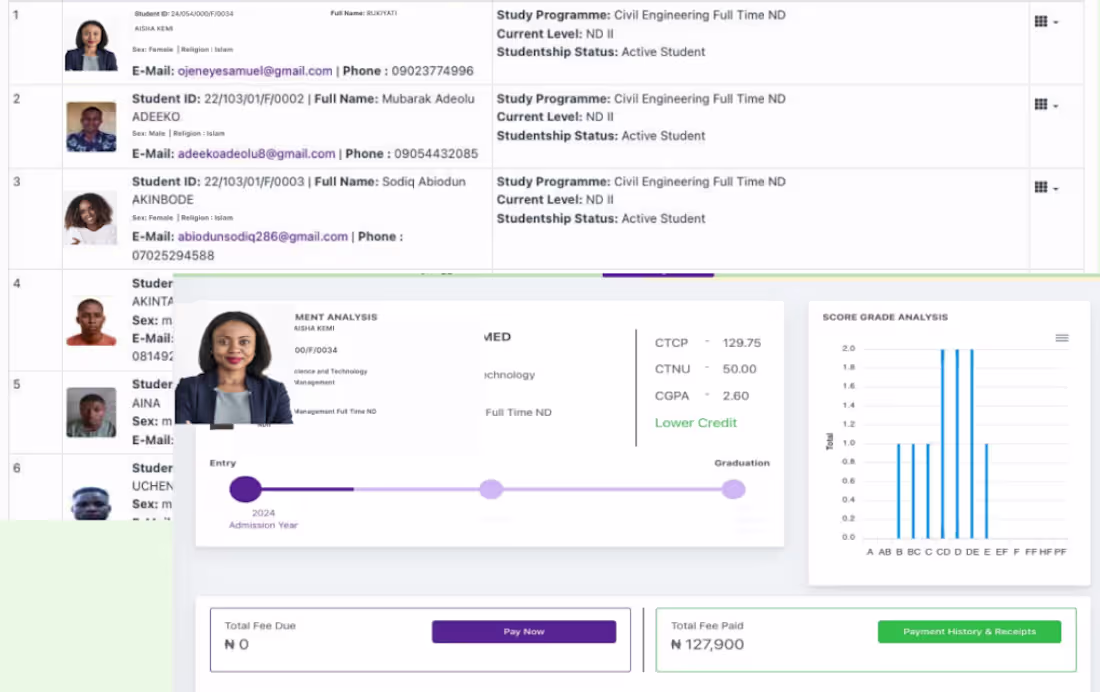Open the actions grid menu for ojeneyesamuel row
Image resolution: width=1100 pixels, height=692 pixels.
click(1046, 22)
